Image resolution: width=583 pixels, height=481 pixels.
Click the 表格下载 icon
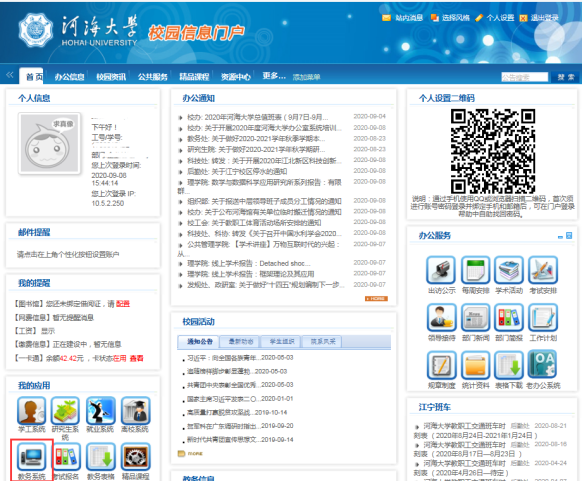(x=509, y=365)
